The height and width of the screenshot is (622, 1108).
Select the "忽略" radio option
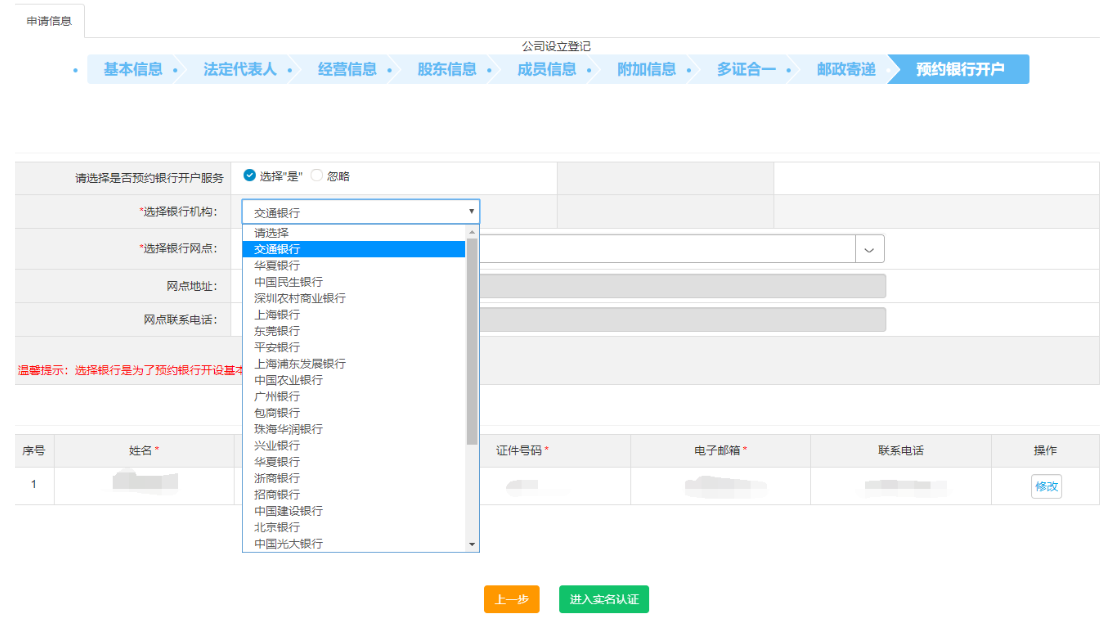coord(317,176)
